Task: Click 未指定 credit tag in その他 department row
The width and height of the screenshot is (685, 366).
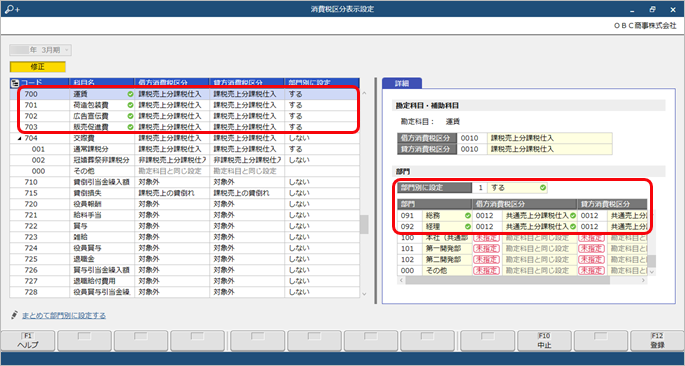Action: tap(592, 271)
